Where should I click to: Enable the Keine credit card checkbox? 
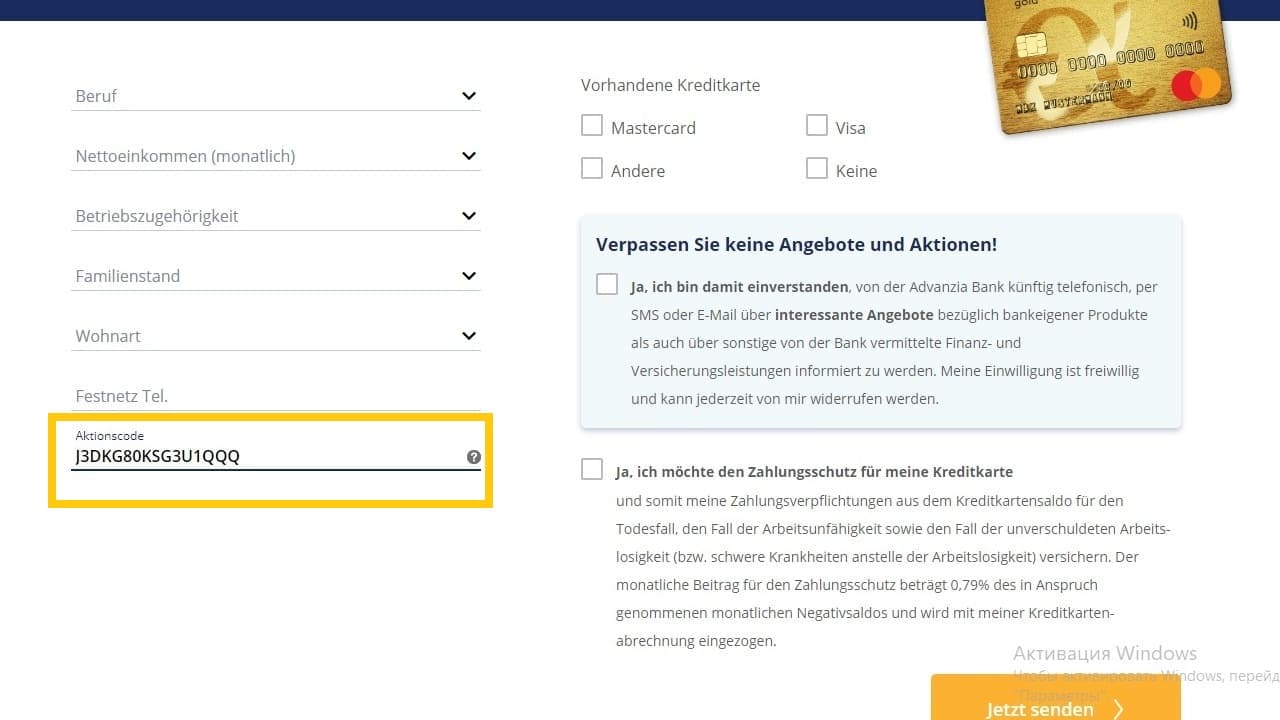(x=817, y=169)
